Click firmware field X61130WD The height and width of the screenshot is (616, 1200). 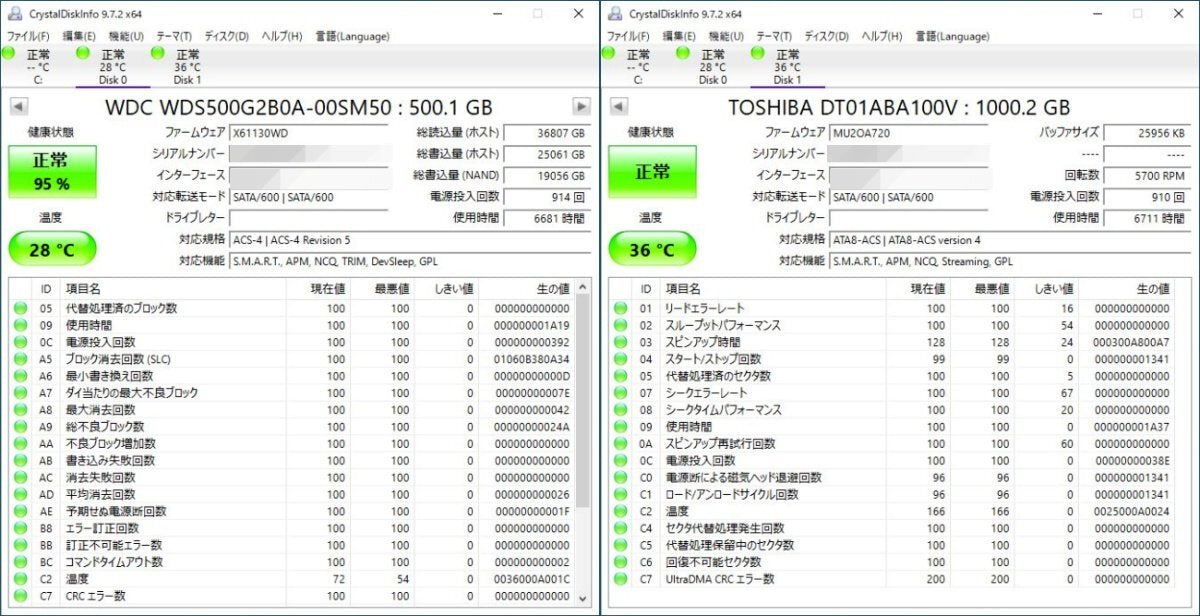pyautogui.click(x=311, y=132)
